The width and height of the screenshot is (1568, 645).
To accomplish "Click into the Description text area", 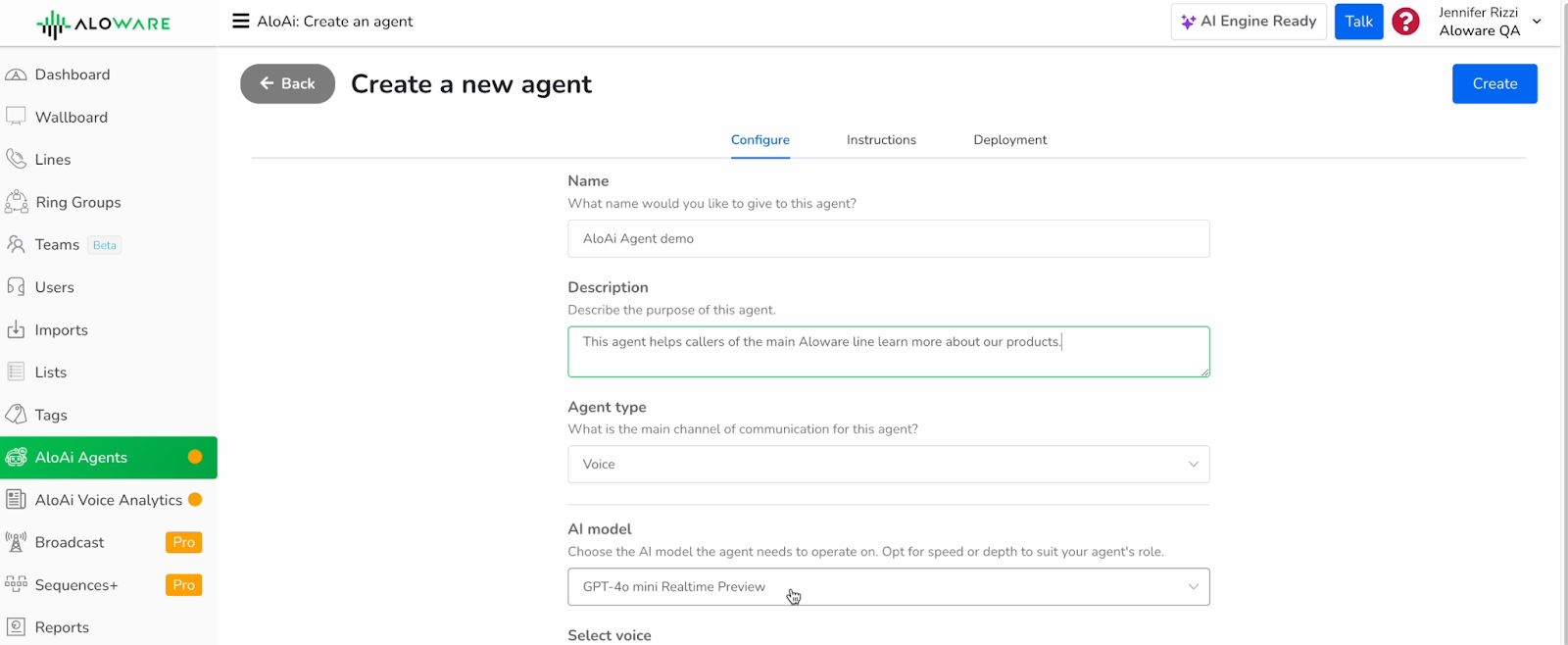I will coord(889,352).
